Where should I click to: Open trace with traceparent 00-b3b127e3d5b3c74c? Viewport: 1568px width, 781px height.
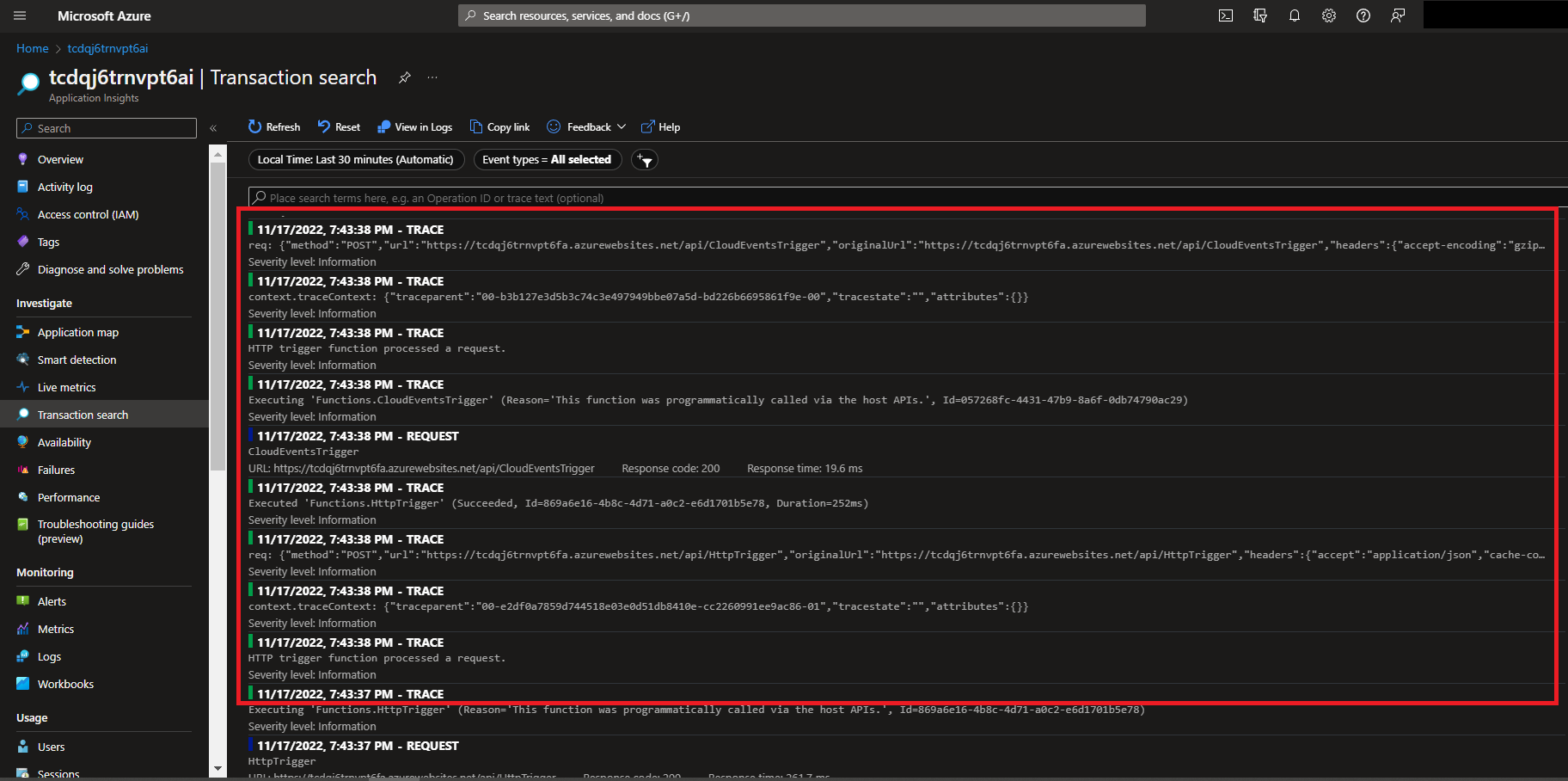903,297
